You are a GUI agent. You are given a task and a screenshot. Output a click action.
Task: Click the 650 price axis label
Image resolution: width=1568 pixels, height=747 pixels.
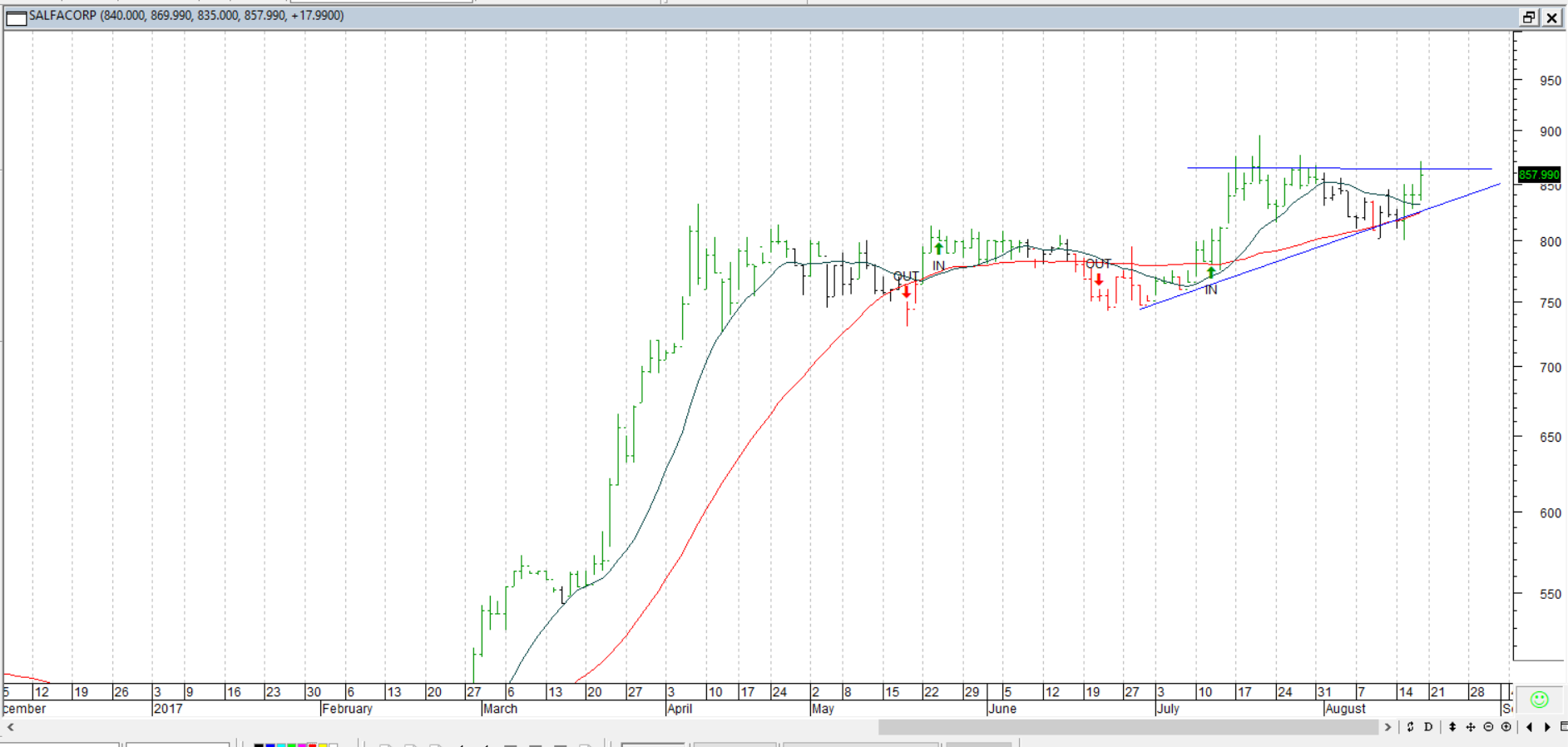pyautogui.click(x=1551, y=438)
